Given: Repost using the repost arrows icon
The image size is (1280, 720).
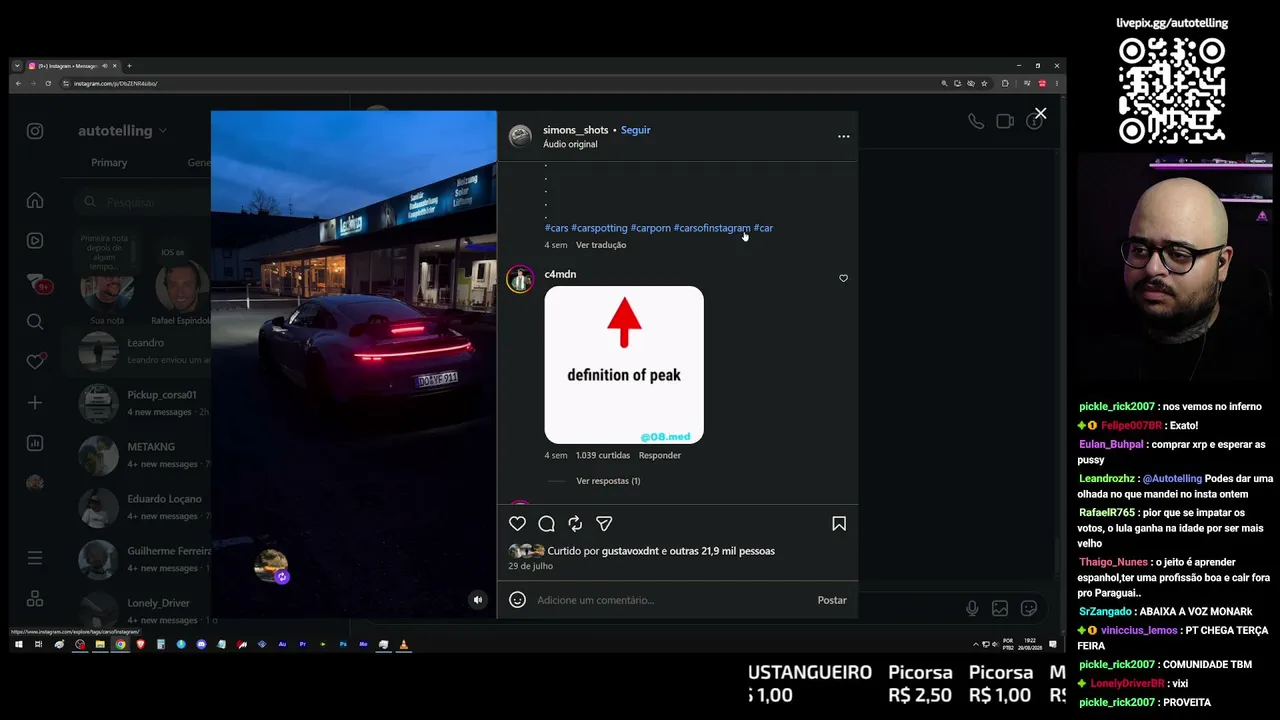Looking at the screenshot, I should click(x=575, y=524).
